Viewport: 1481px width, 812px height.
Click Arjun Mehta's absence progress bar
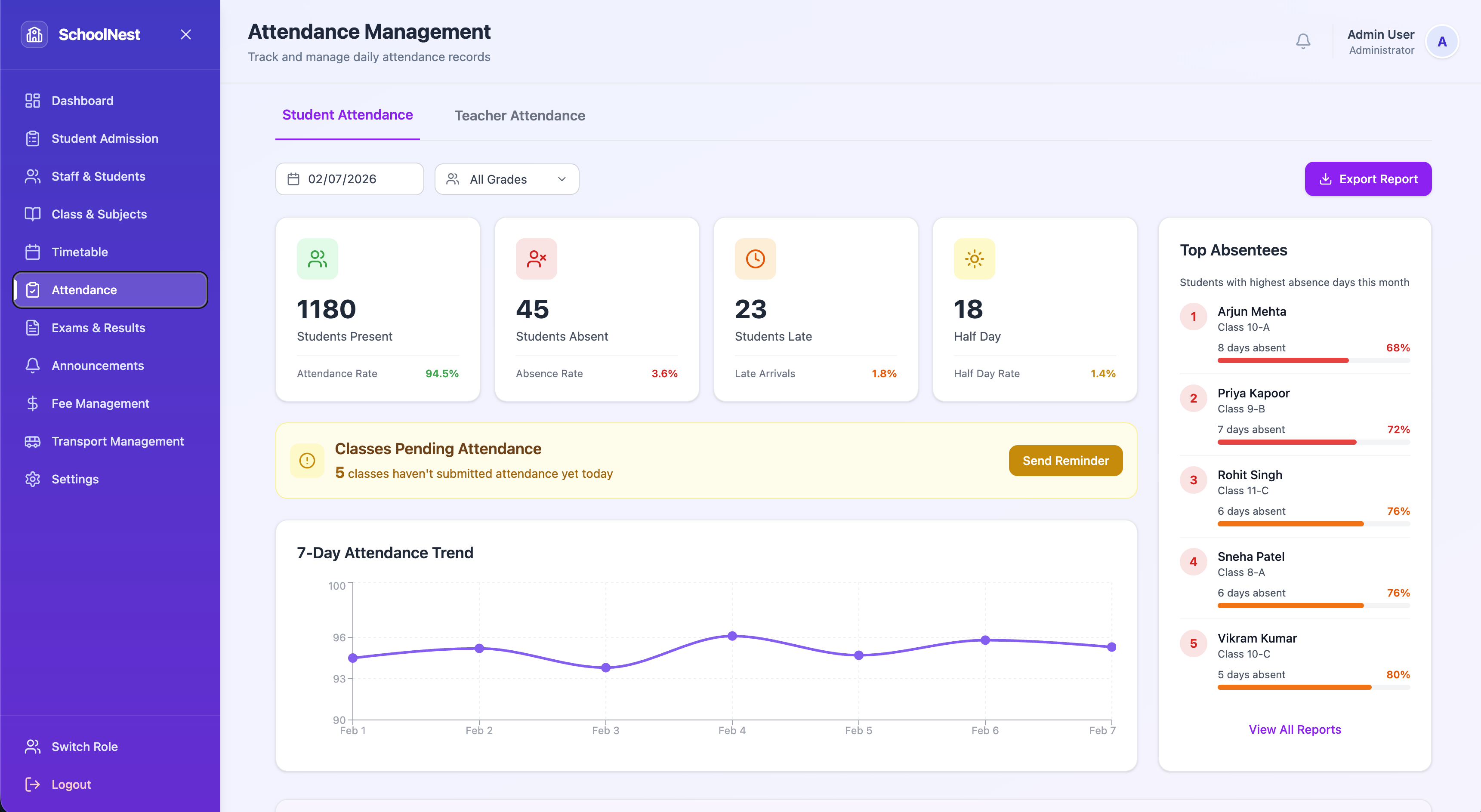click(1313, 360)
